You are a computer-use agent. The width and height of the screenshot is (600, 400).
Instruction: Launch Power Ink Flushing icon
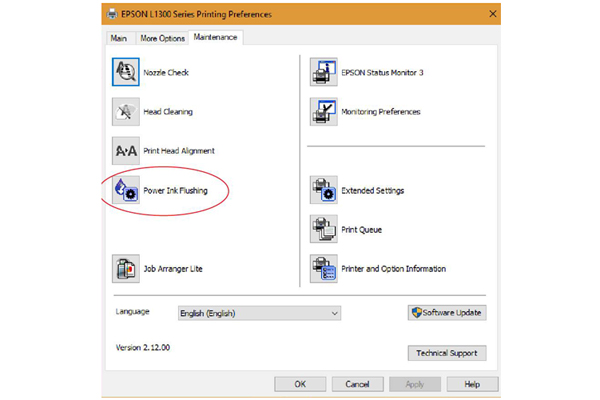pos(126,190)
